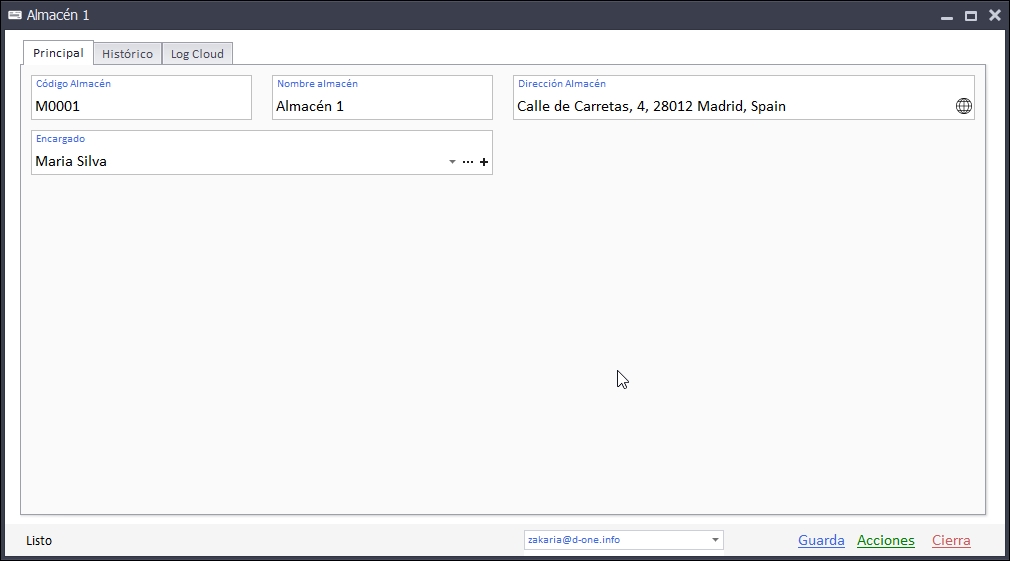Open the ellipsis search button beside Encargado
The height and width of the screenshot is (561, 1010).
[468, 162]
